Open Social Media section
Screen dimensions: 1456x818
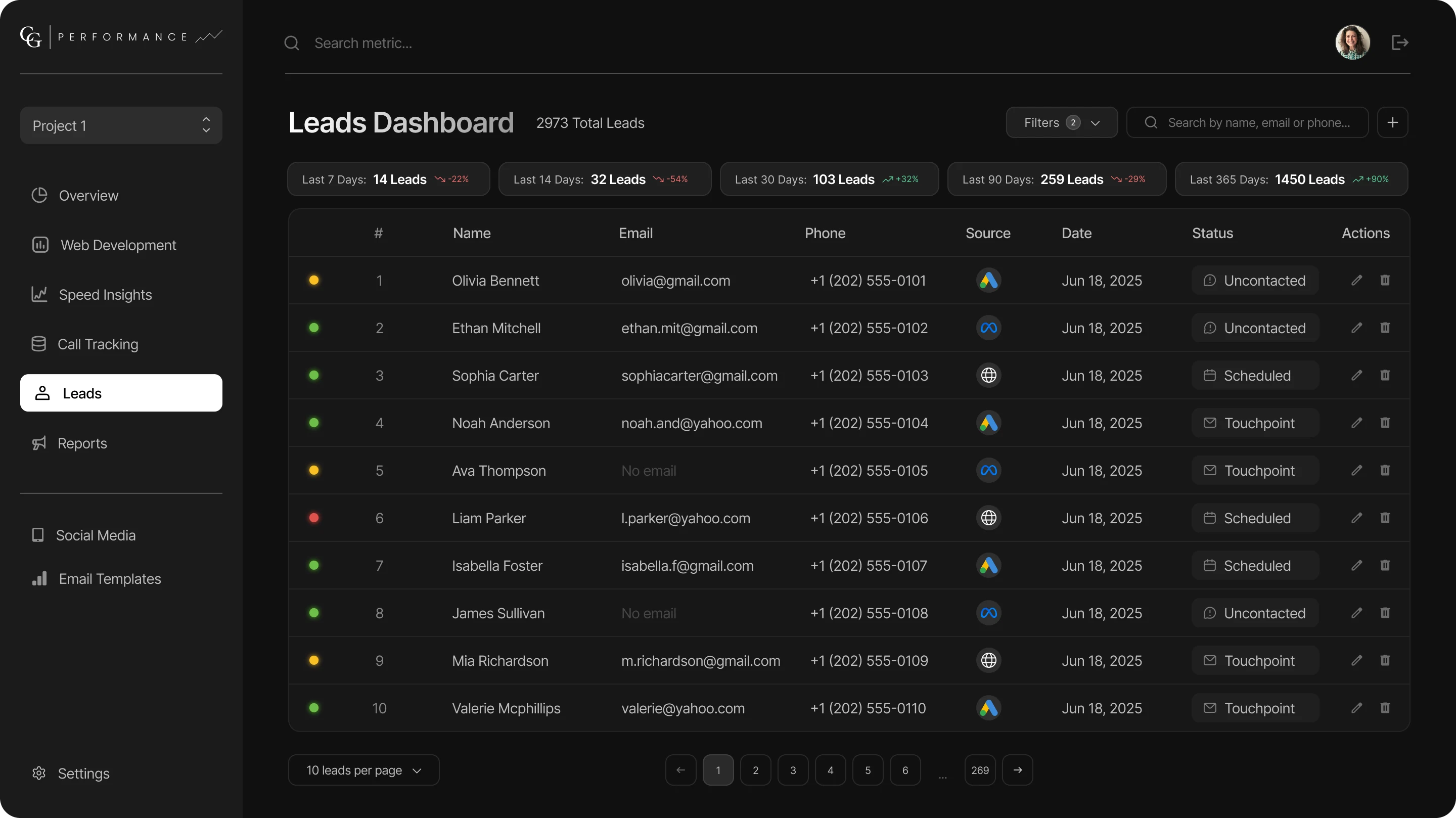[x=83, y=535]
